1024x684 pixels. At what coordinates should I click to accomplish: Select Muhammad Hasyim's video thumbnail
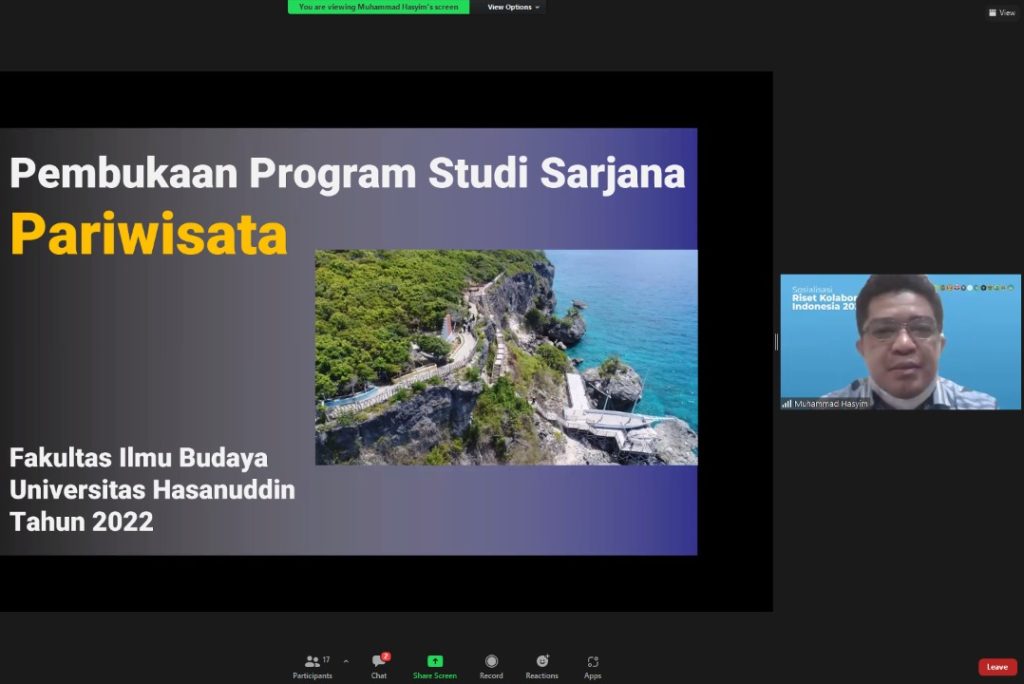click(899, 341)
